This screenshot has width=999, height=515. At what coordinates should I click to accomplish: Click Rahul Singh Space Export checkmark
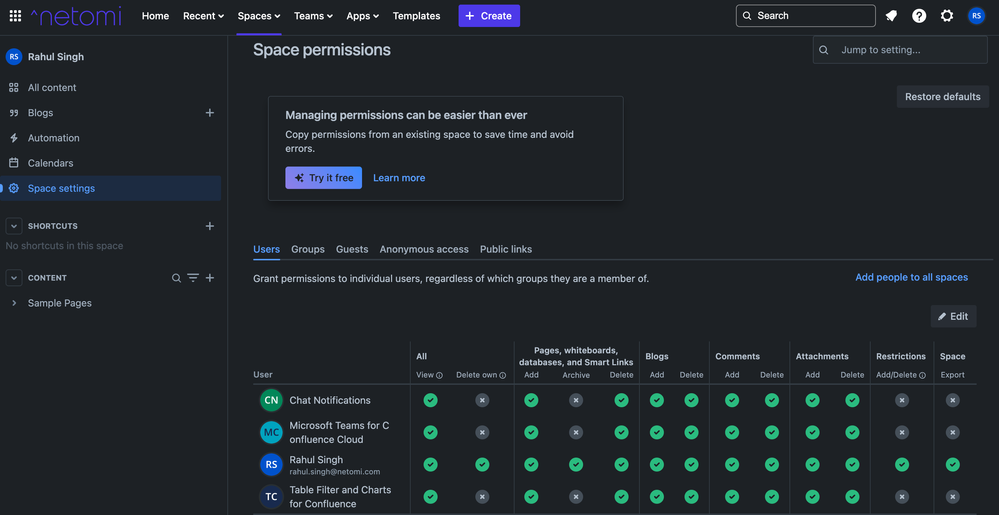(x=952, y=465)
